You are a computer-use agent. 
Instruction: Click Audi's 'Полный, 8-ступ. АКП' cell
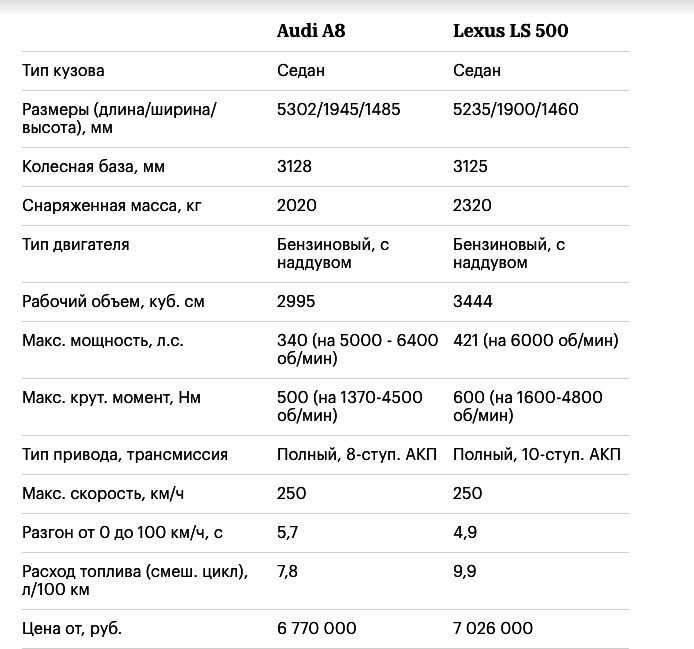tap(356, 454)
